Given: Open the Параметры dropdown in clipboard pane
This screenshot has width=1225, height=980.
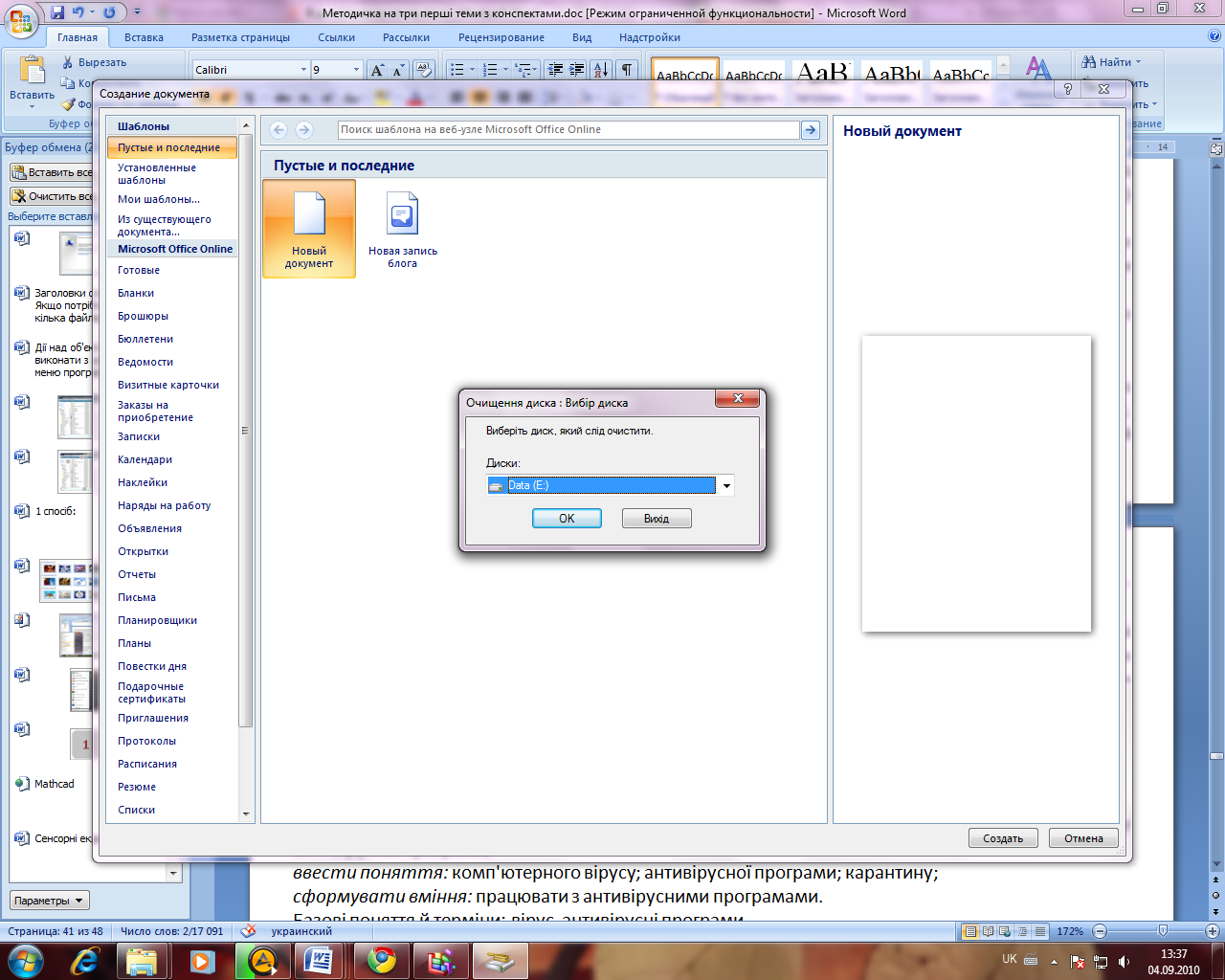Looking at the screenshot, I should (x=50, y=901).
